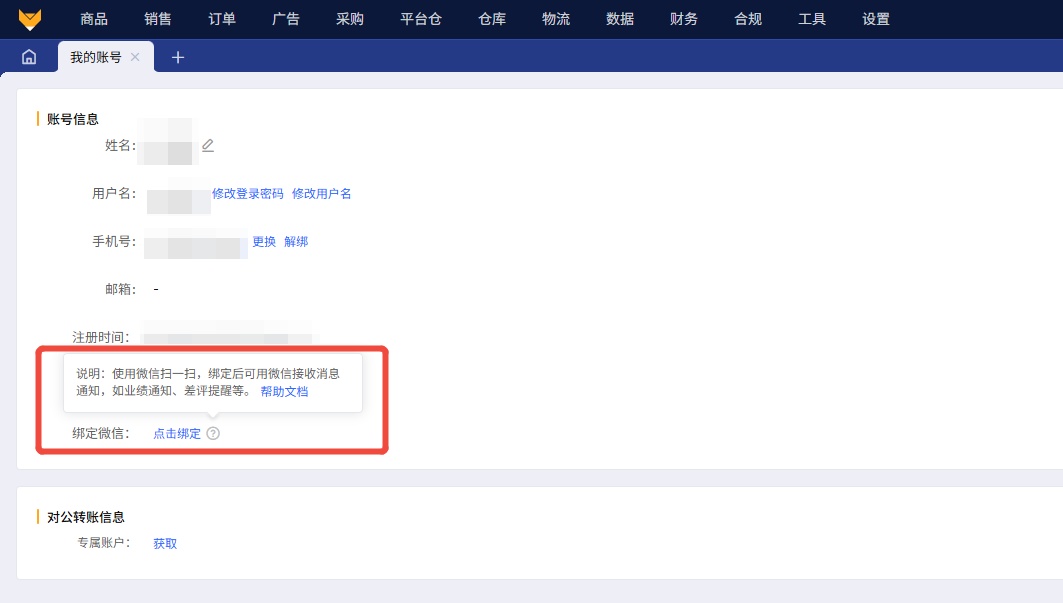1063x603 pixels.
Task: Open the 财务 menu
Action: 683,19
